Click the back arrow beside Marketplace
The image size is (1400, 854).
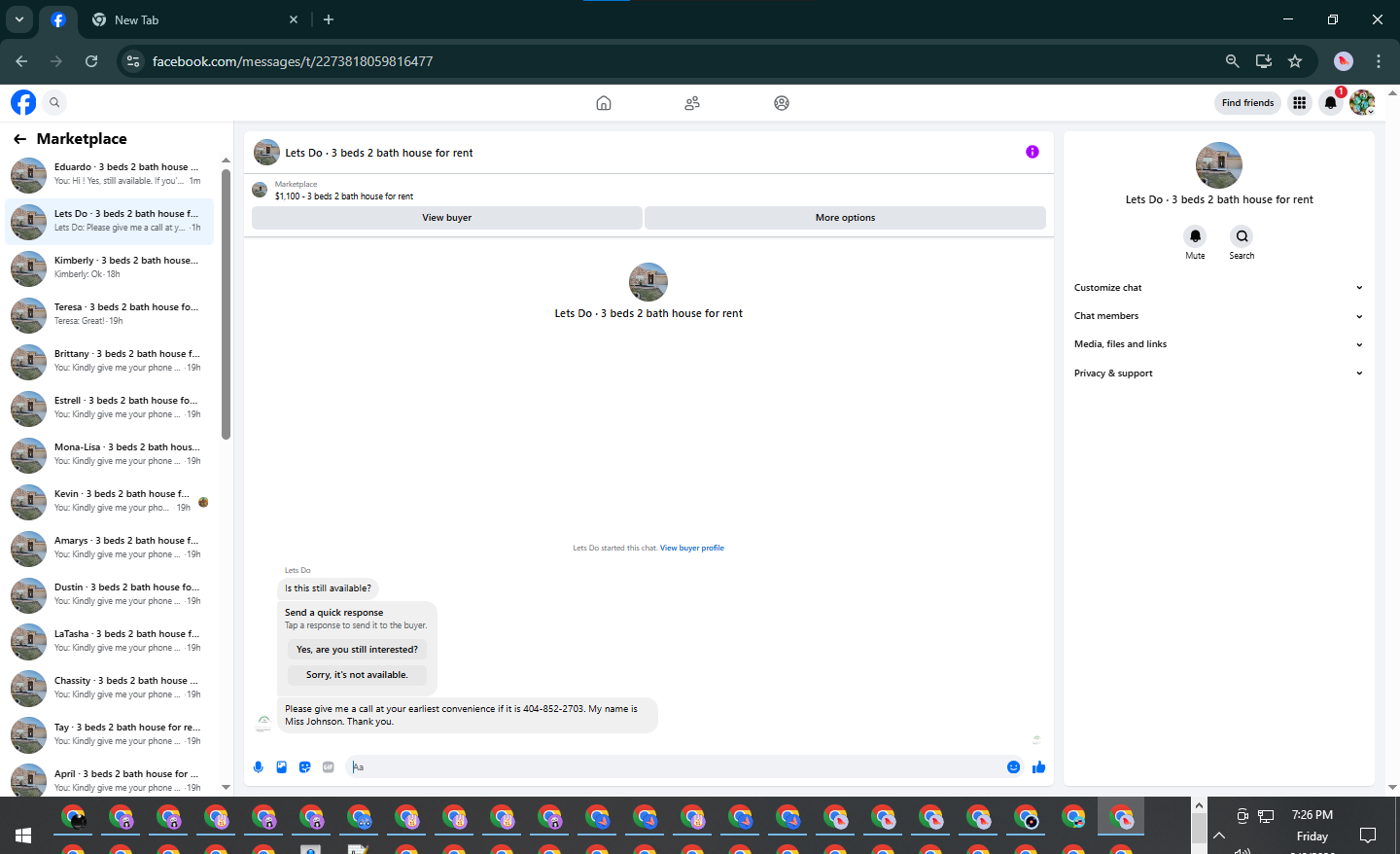coord(19,139)
